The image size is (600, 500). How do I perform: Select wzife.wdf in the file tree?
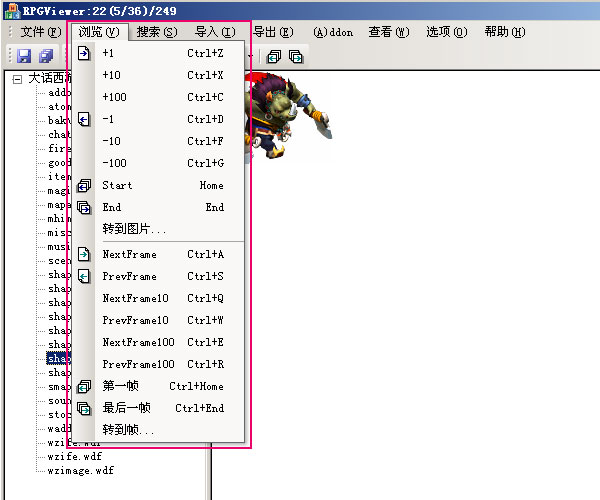[x=75, y=456]
